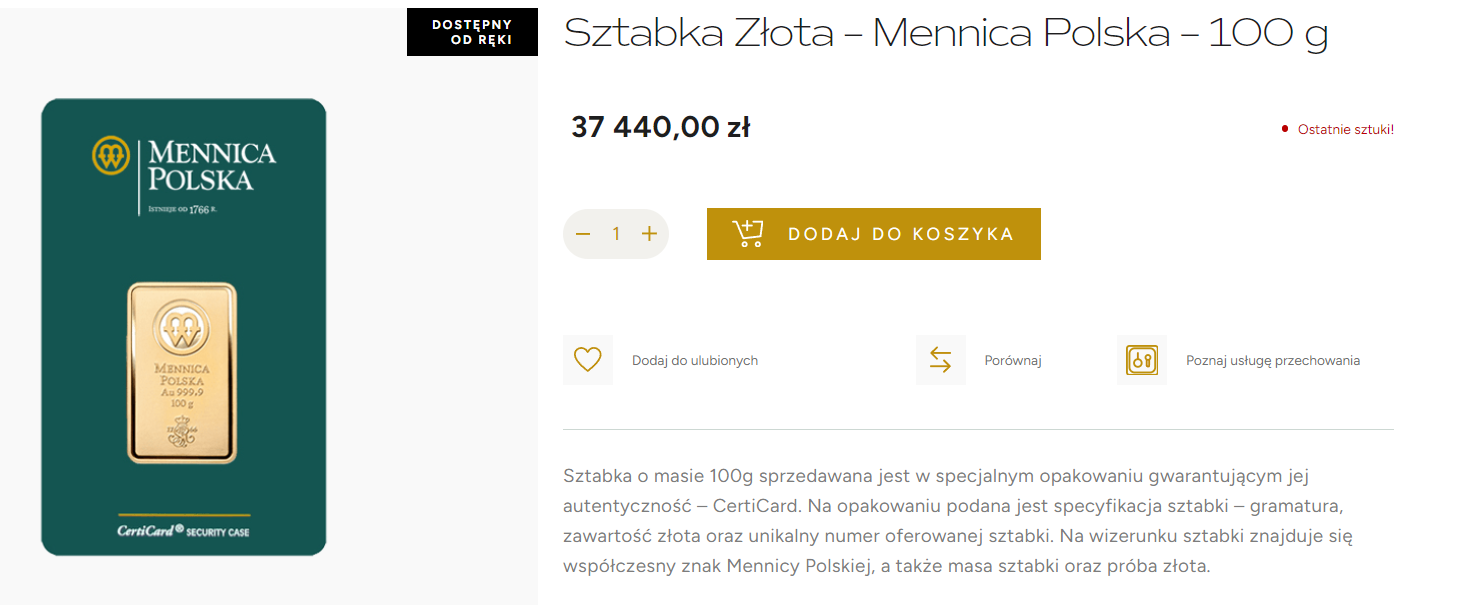Click the round yellow Mennica emblem on the packaging
Viewport: 1463px width, 605px height.
[x=111, y=155]
